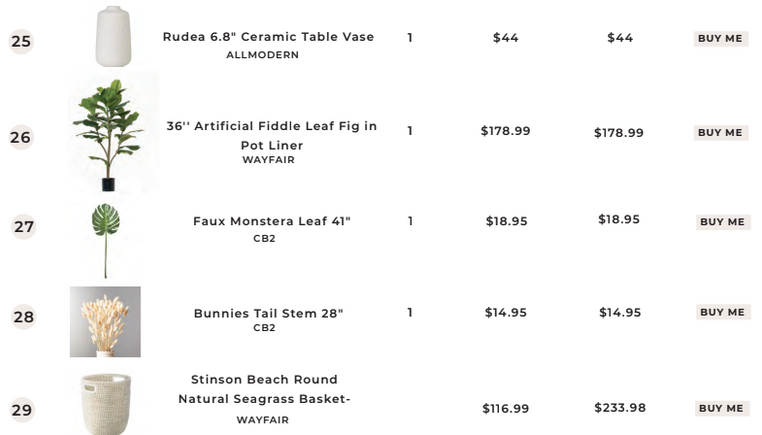
Task: Click the Faux Monstera Leaf 41" title
Action: point(271,221)
